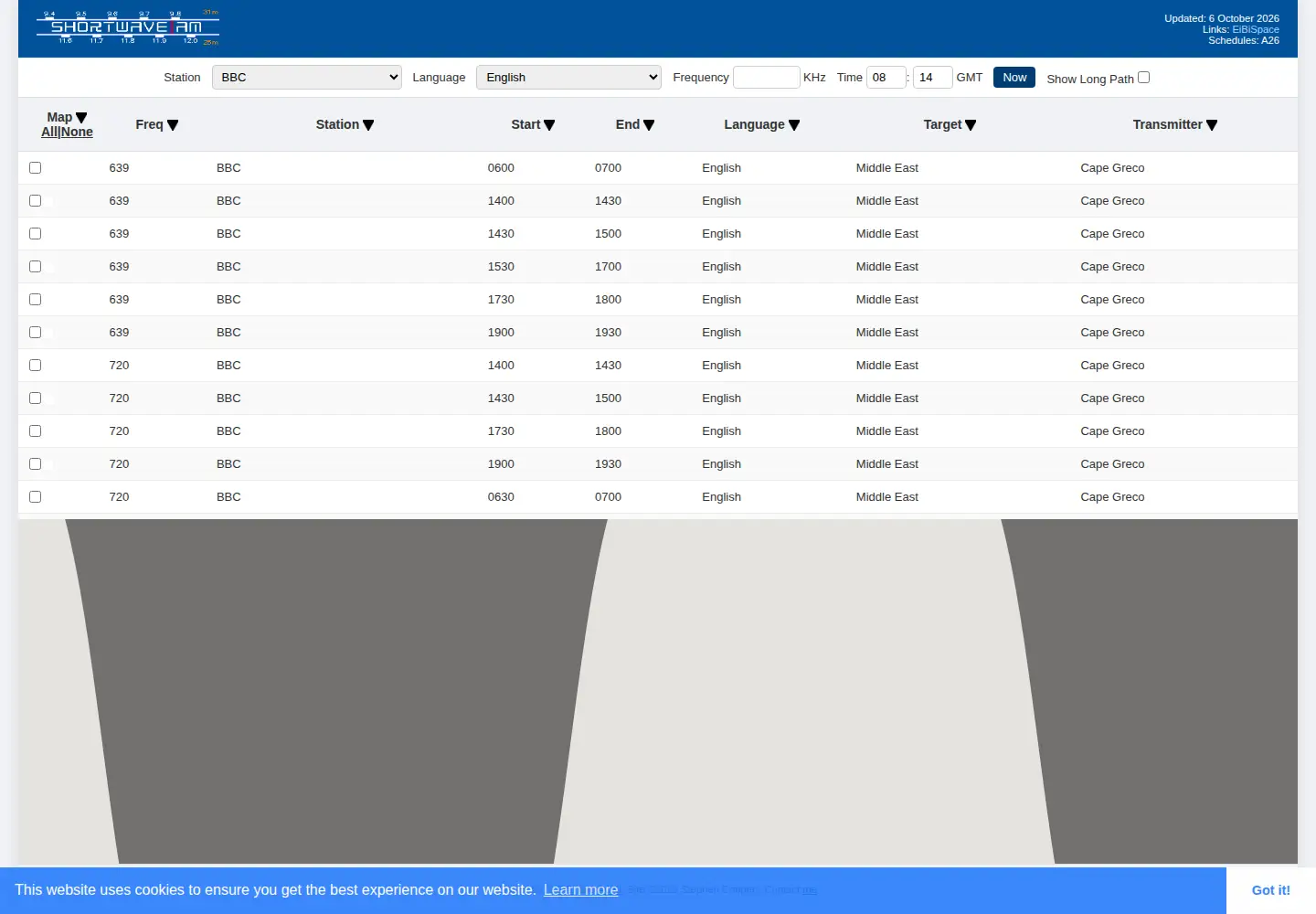1316x914 pixels.
Task: Sort by Map column arrow
Action: point(81,118)
